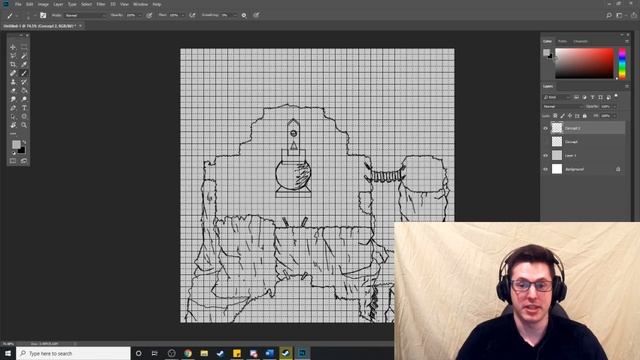Screen dimensions: 640x360
Task: Select the Brush tool in toolbox
Action: point(24,73)
